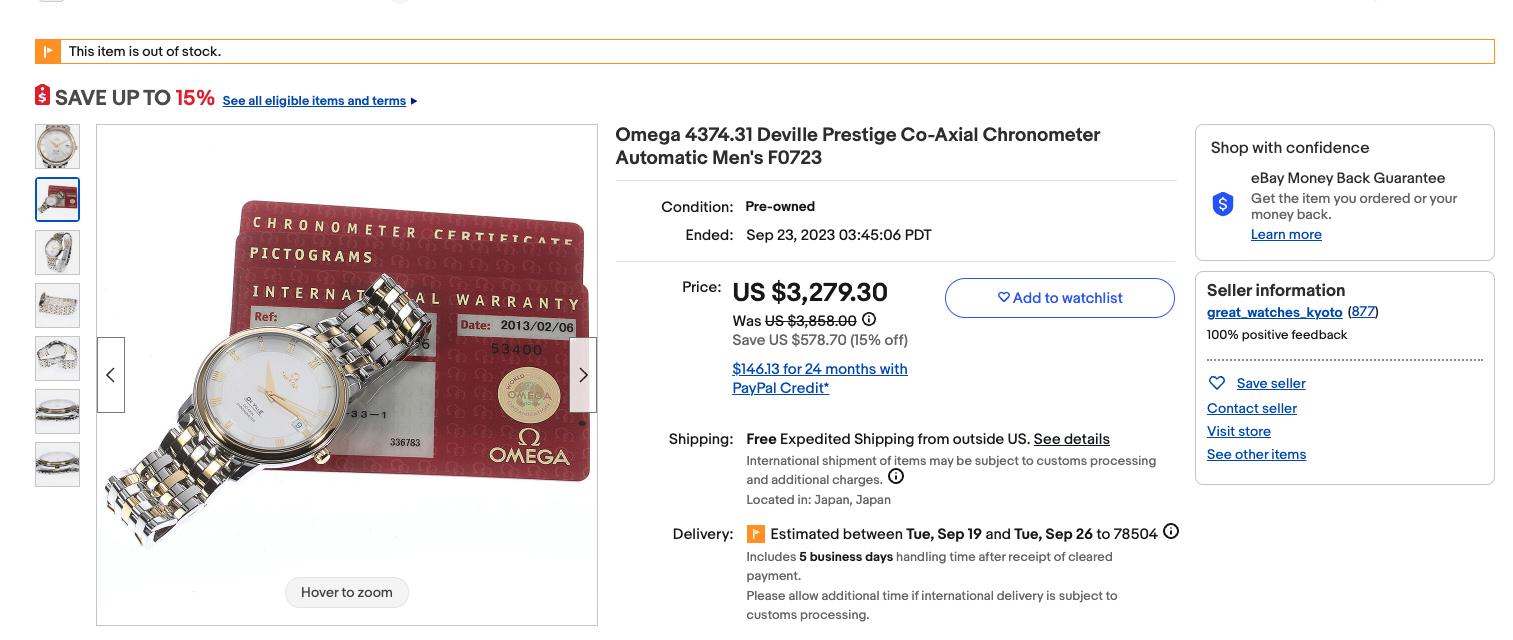Screen dimensions: 1513x640
Task: Select the third thumbnail showing the watch bracelet
Action: tap(57, 252)
